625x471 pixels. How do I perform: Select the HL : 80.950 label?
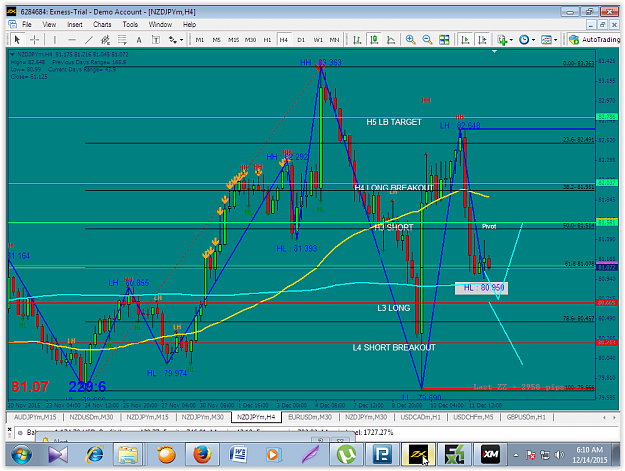482,288
